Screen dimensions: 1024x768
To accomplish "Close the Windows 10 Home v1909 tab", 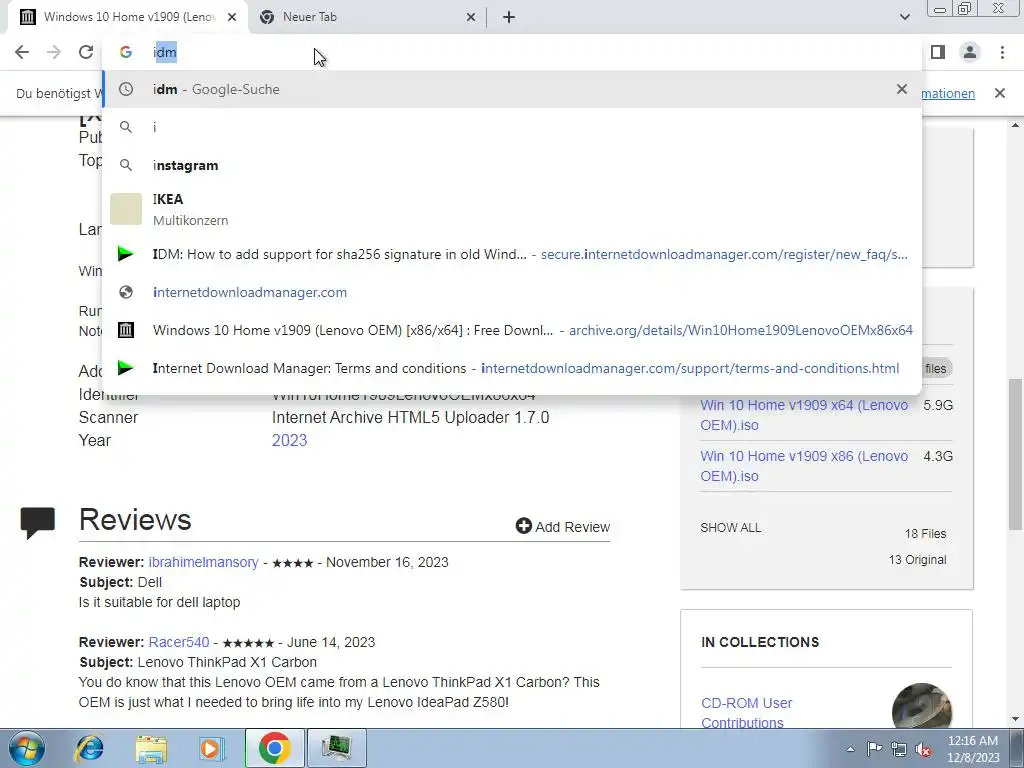I will coord(231,17).
